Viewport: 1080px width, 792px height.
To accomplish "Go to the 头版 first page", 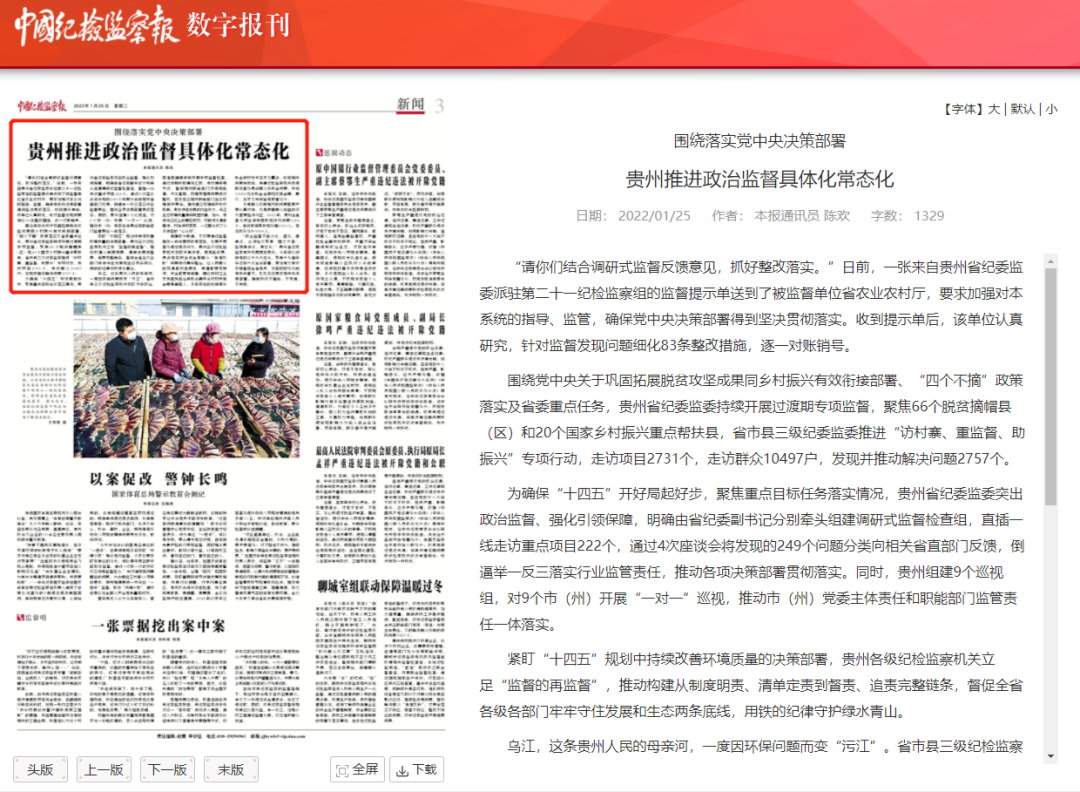I will point(40,769).
